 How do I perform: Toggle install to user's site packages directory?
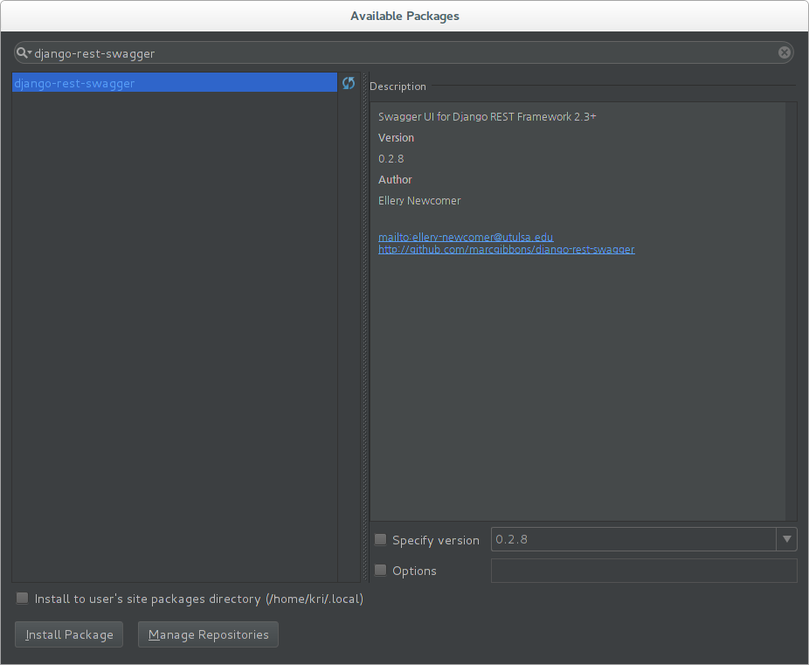click(22, 598)
